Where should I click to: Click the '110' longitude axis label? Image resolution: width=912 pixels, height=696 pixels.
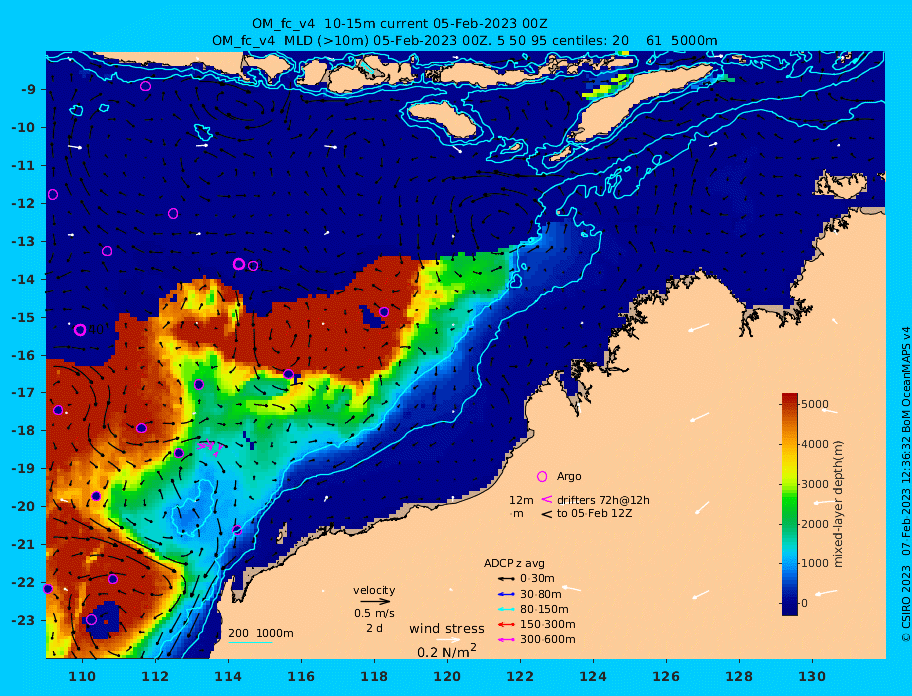click(x=83, y=676)
